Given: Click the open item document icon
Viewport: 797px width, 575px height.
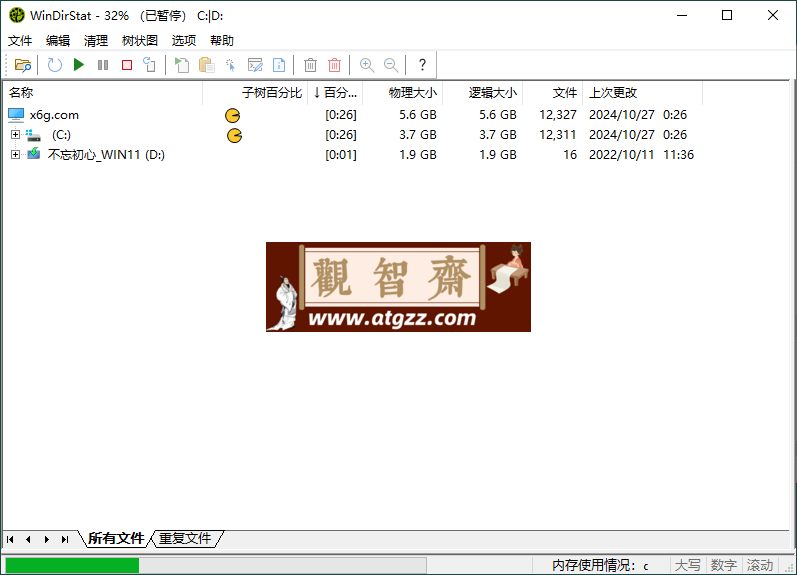Looking at the screenshot, I should point(182,65).
